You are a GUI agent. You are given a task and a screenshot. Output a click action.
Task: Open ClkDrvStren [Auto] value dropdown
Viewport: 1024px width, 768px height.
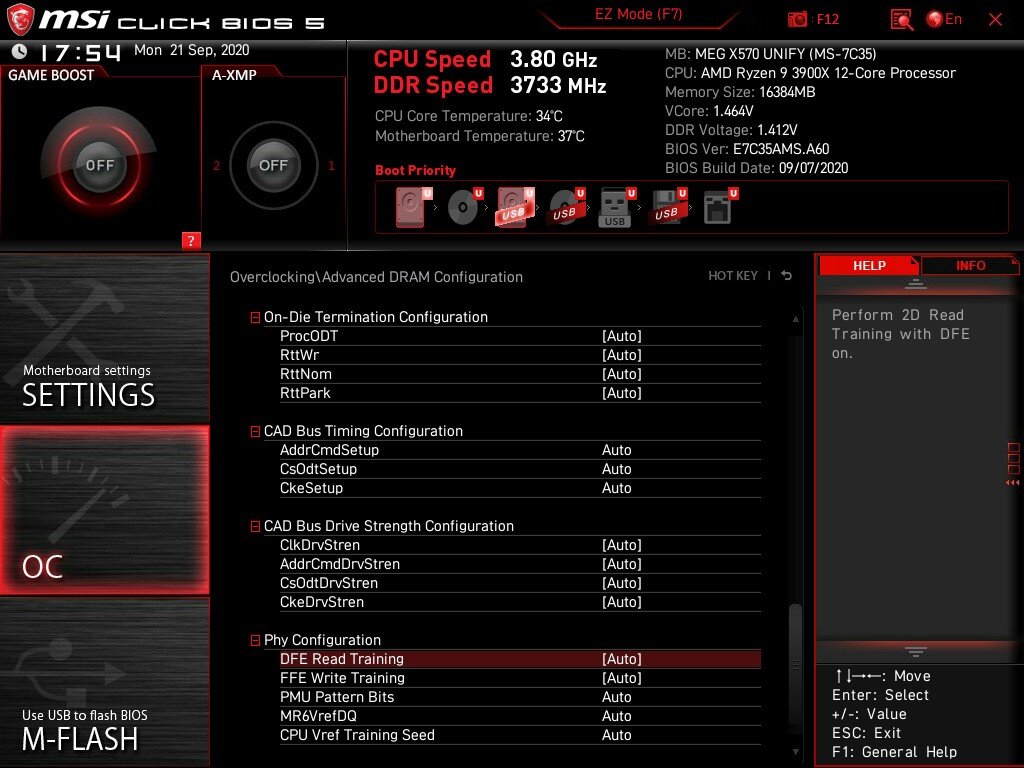click(x=622, y=545)
